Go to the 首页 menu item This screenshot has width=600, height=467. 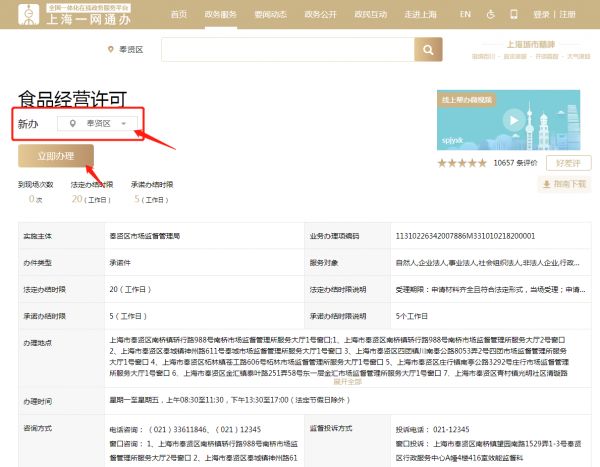pyautogui.click(x=178, y=15)
